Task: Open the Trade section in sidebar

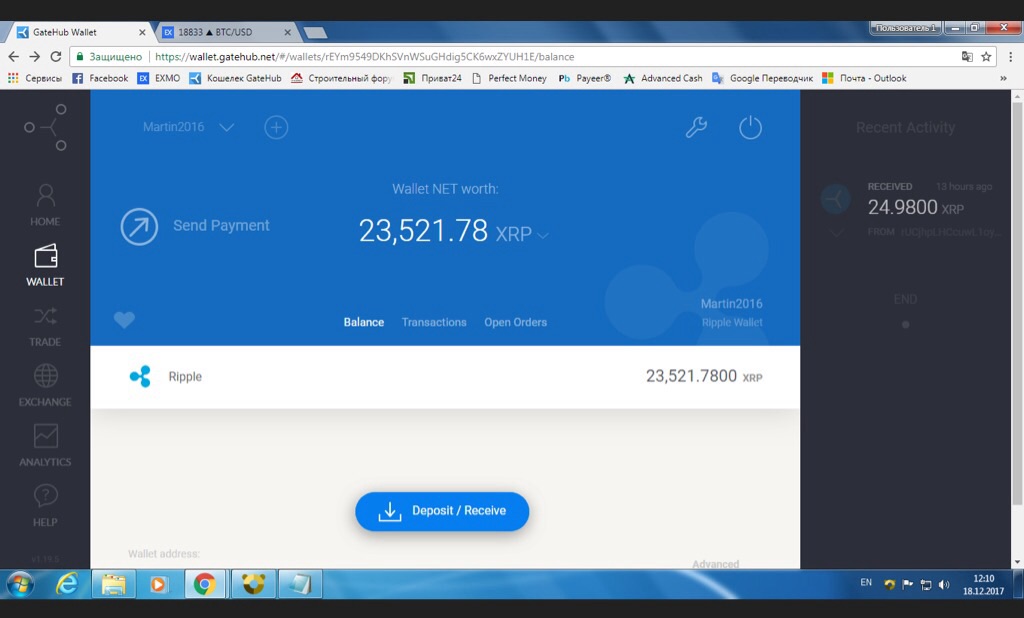Action: tap(45, 326)
